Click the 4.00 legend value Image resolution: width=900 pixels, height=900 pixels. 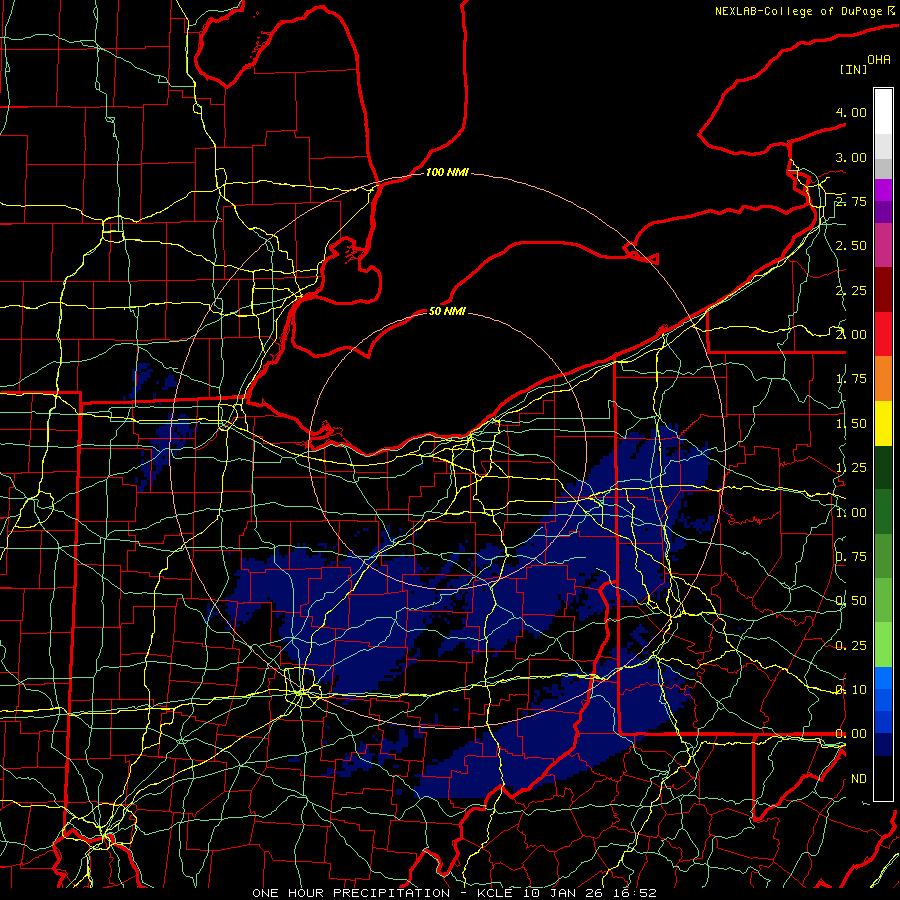coord(851,112)
